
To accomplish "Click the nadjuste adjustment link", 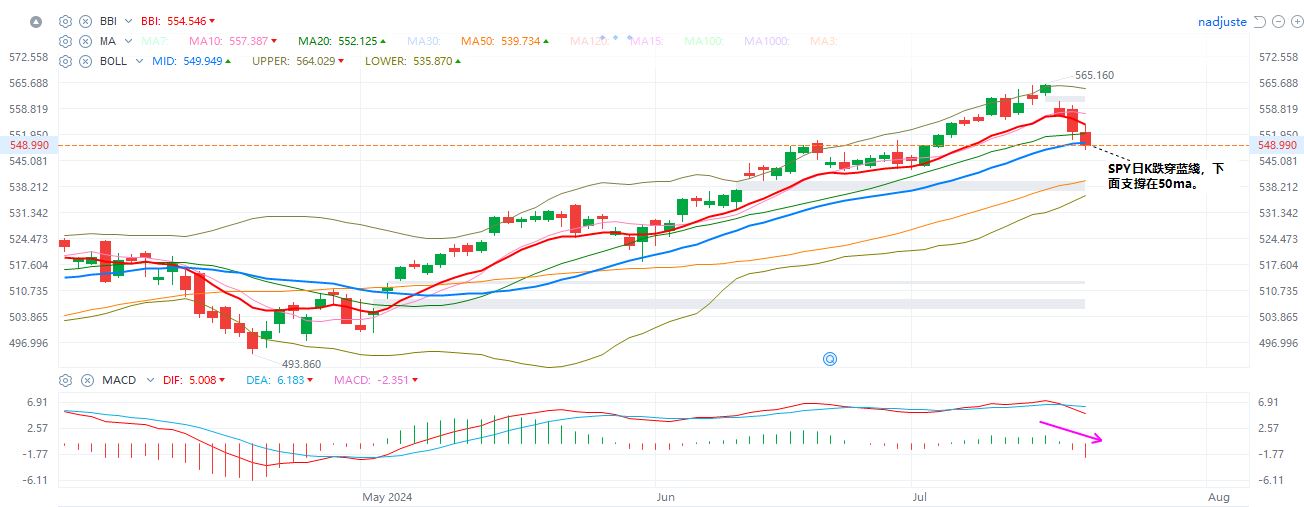I will point(1223,21).
